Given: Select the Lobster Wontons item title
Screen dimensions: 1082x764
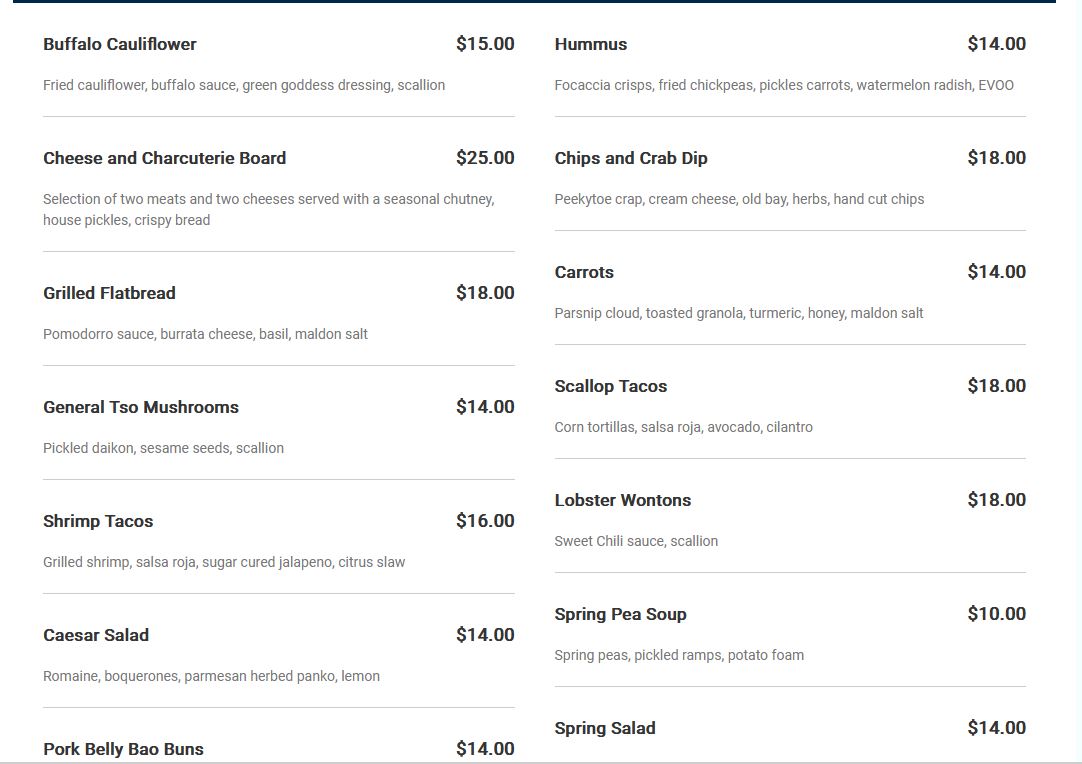Looking at the screenshot, I should click(623, 500).
